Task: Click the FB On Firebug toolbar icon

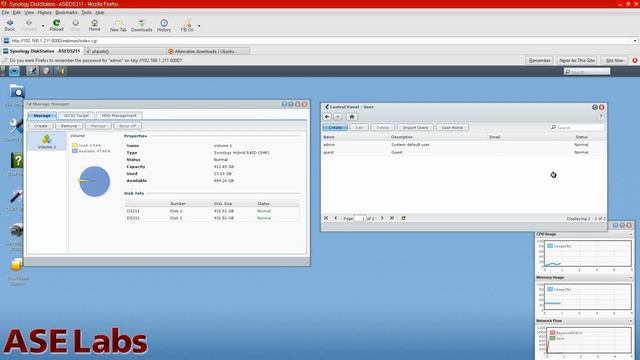Action: (187, 25)
